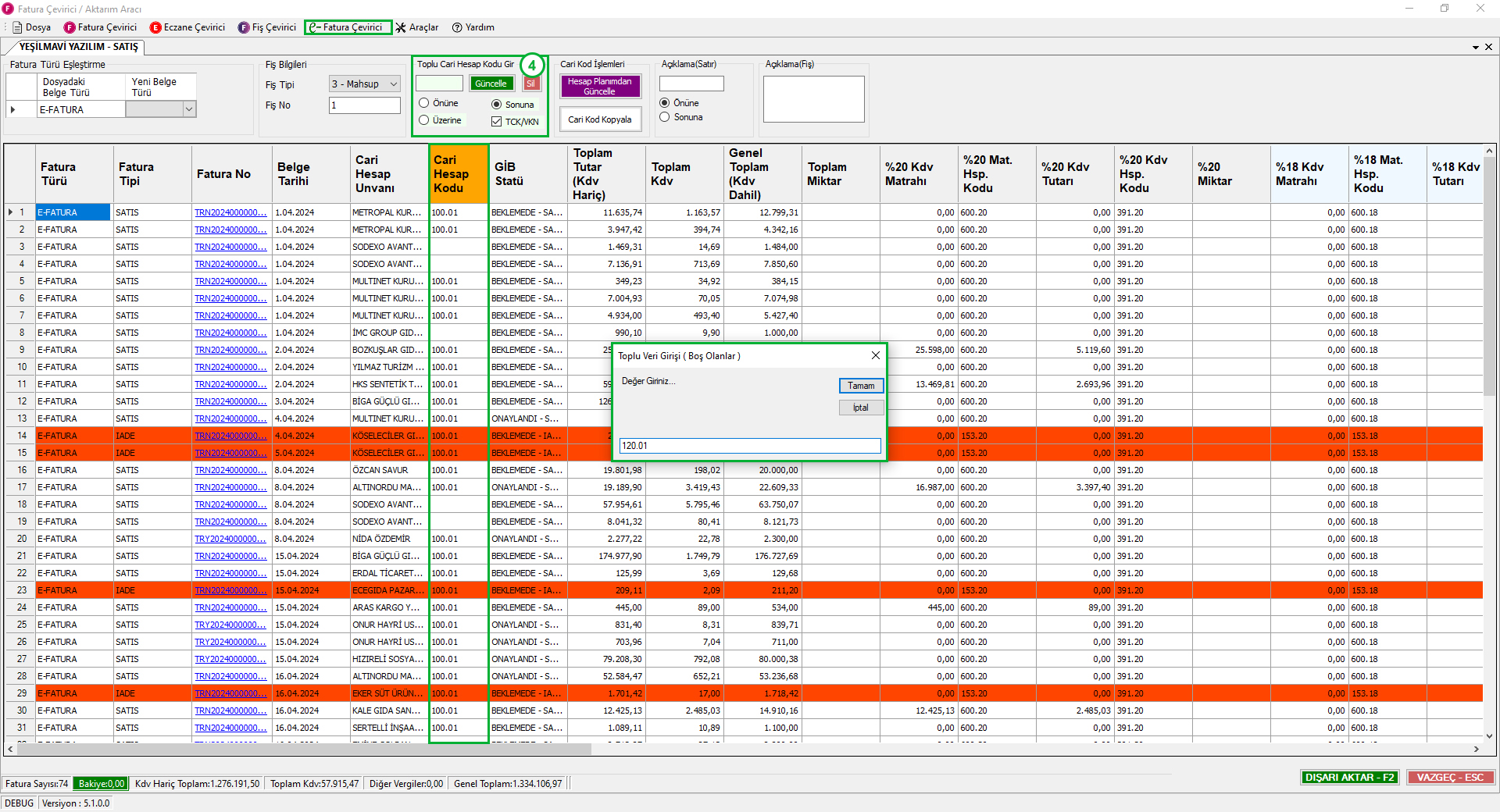Click the grid horizontal scrollbar thumb
This screenshot has height=812, width=1500.
click(x=305, y=749)
